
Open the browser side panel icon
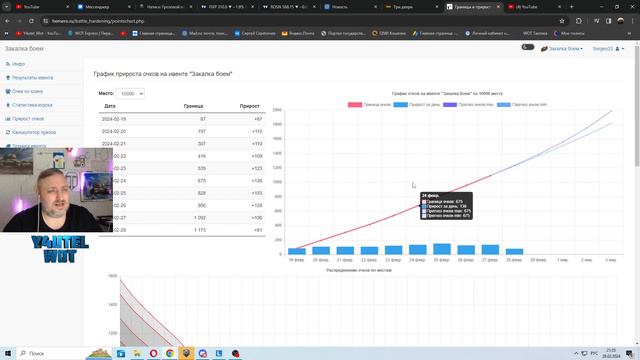tap(609, 21)
